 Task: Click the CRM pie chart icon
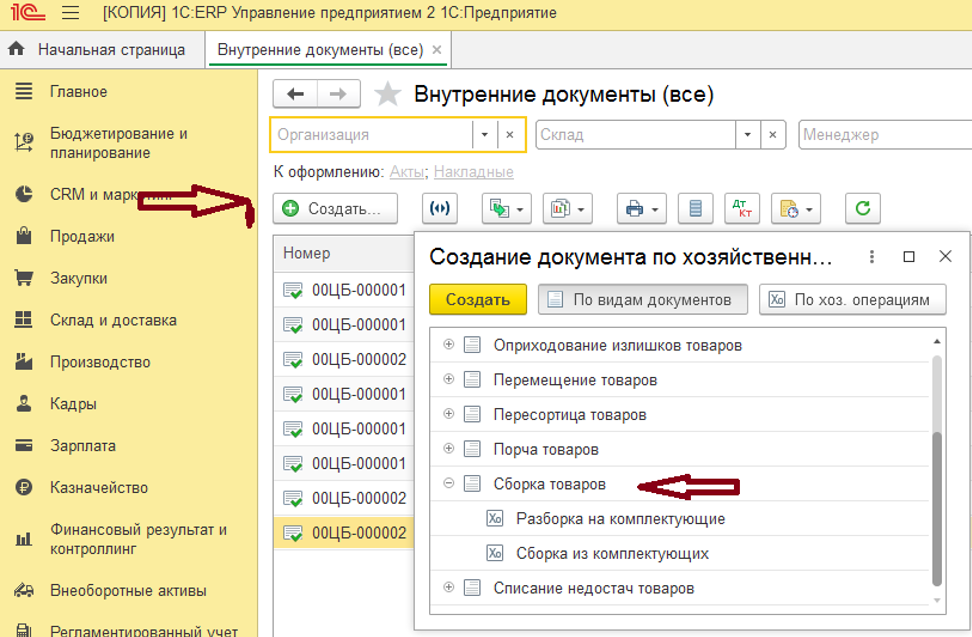pos(24,195)
